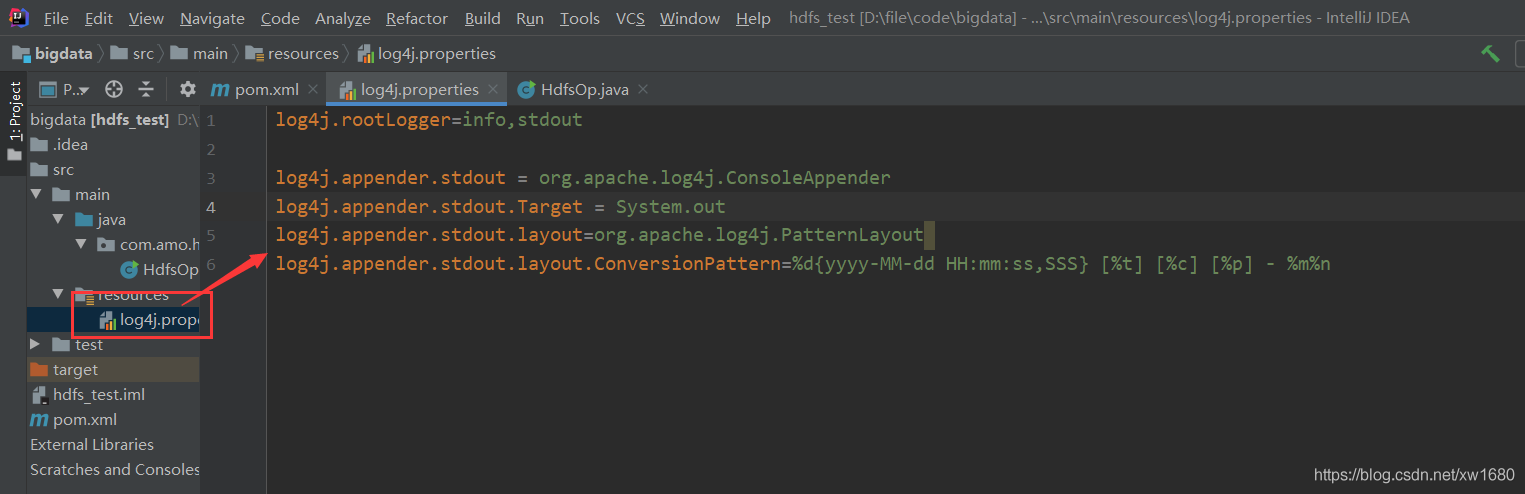1525x494 pixels.
Task: Click the folder icon in left tool strip
Action: 14,155
